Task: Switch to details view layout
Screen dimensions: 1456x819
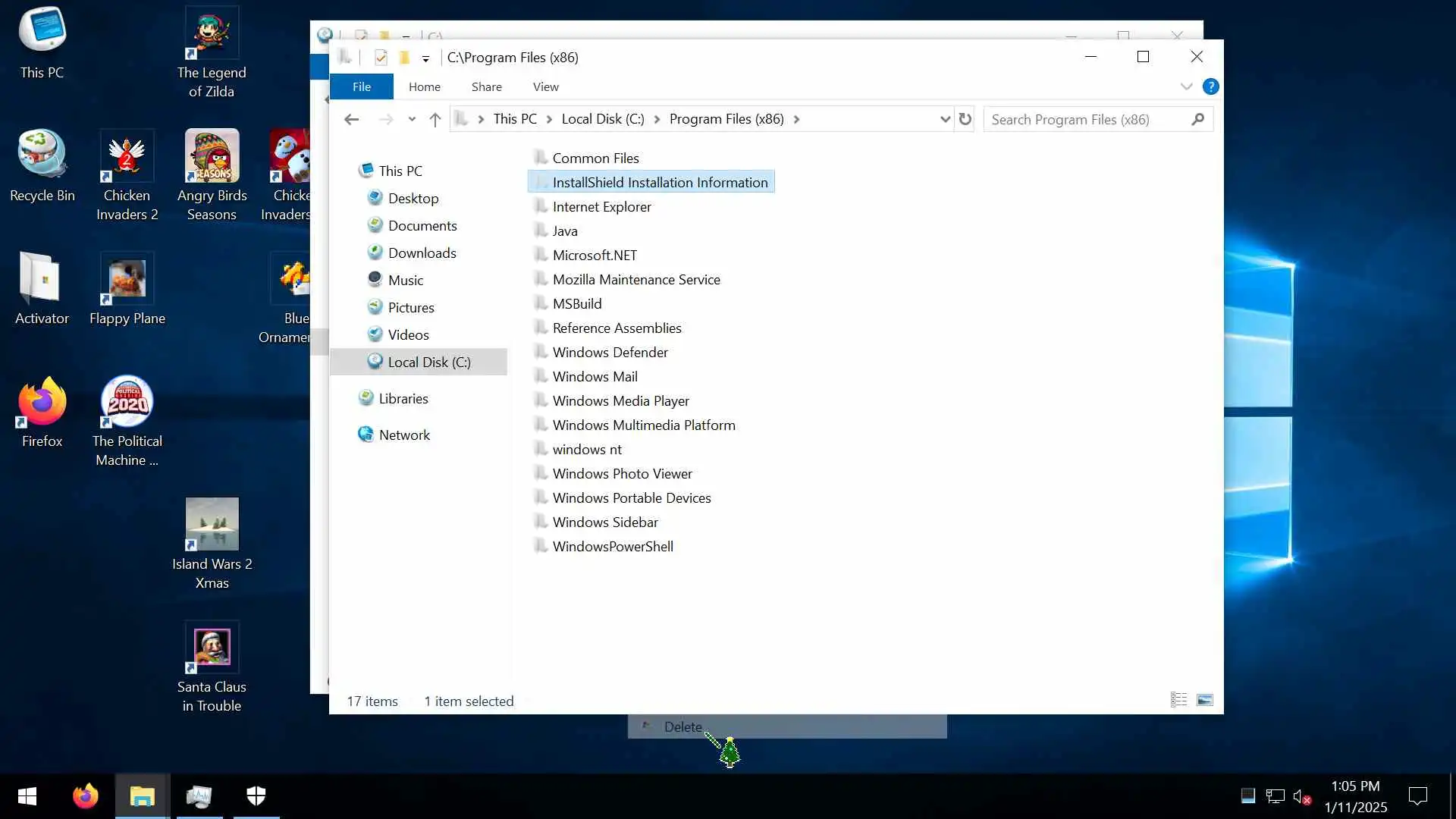Action: point(1178,700)
